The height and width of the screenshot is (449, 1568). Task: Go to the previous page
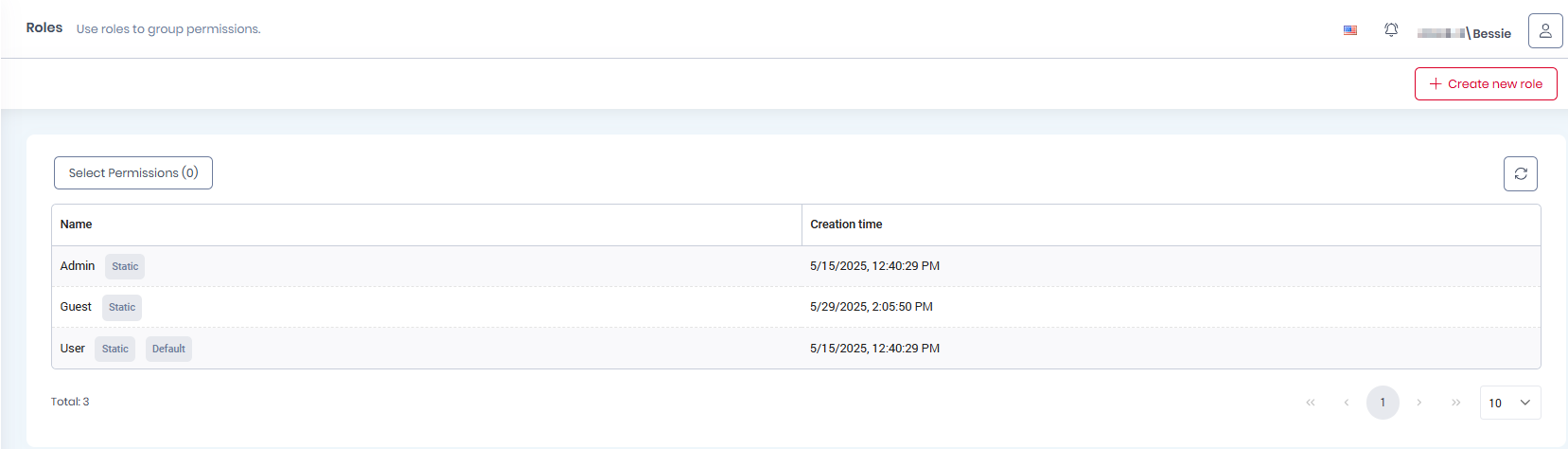[x=1347, y=403]
